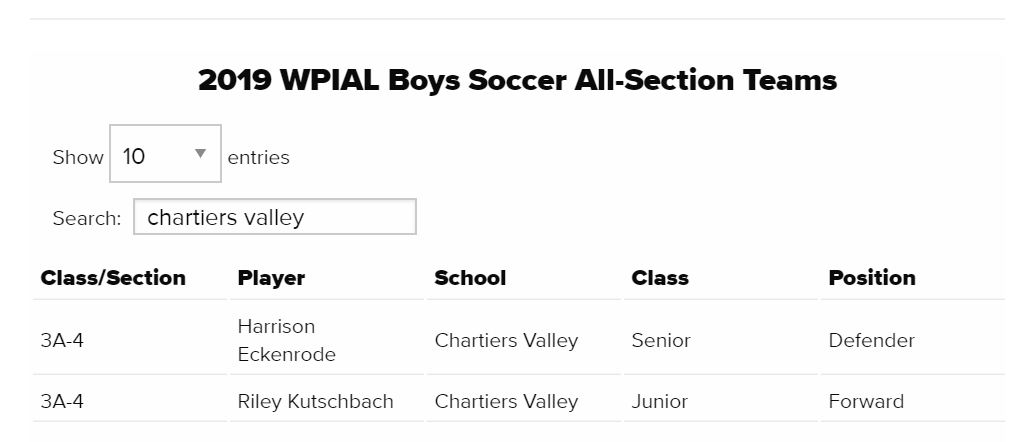Viewport: 1030px width, 442px height.
Task: Click the 2019 WPIAL Boys Soccer heading
Action: (x=518, y=80)
